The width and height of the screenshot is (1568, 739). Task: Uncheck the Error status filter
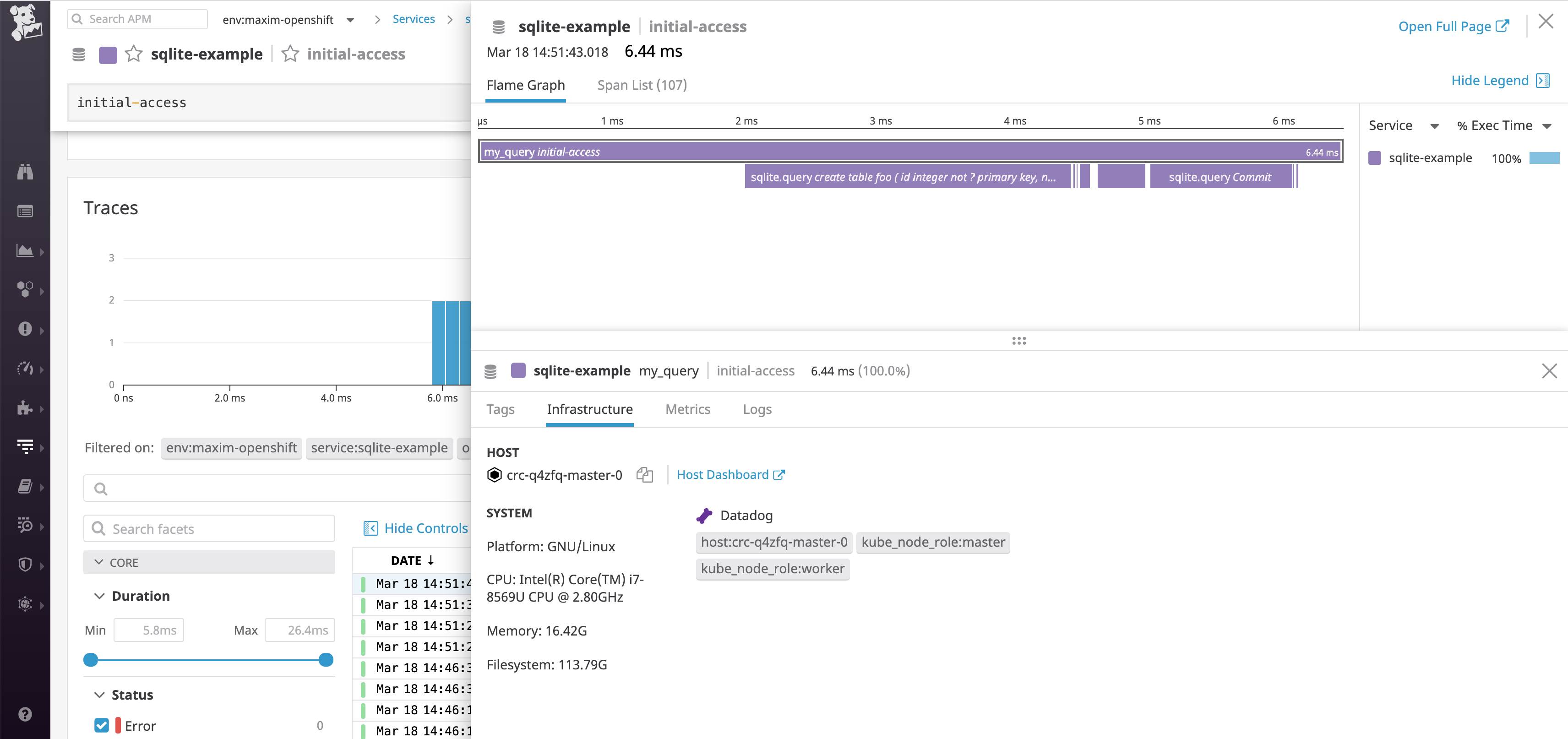click(x=101, y=726)
